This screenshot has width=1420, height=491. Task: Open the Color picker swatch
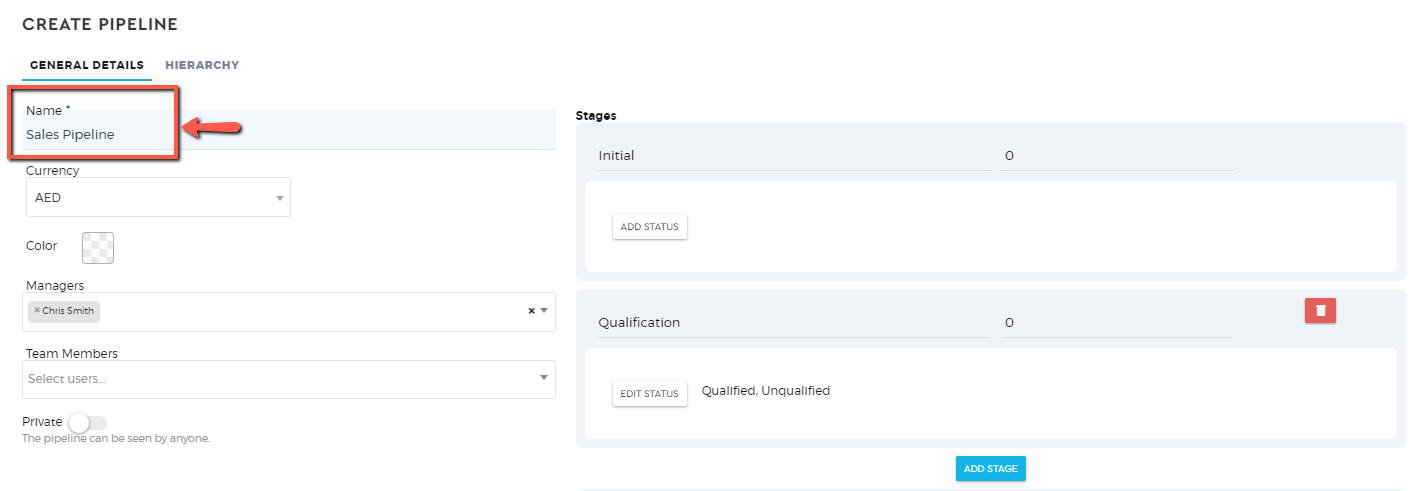tap(98, 247)
